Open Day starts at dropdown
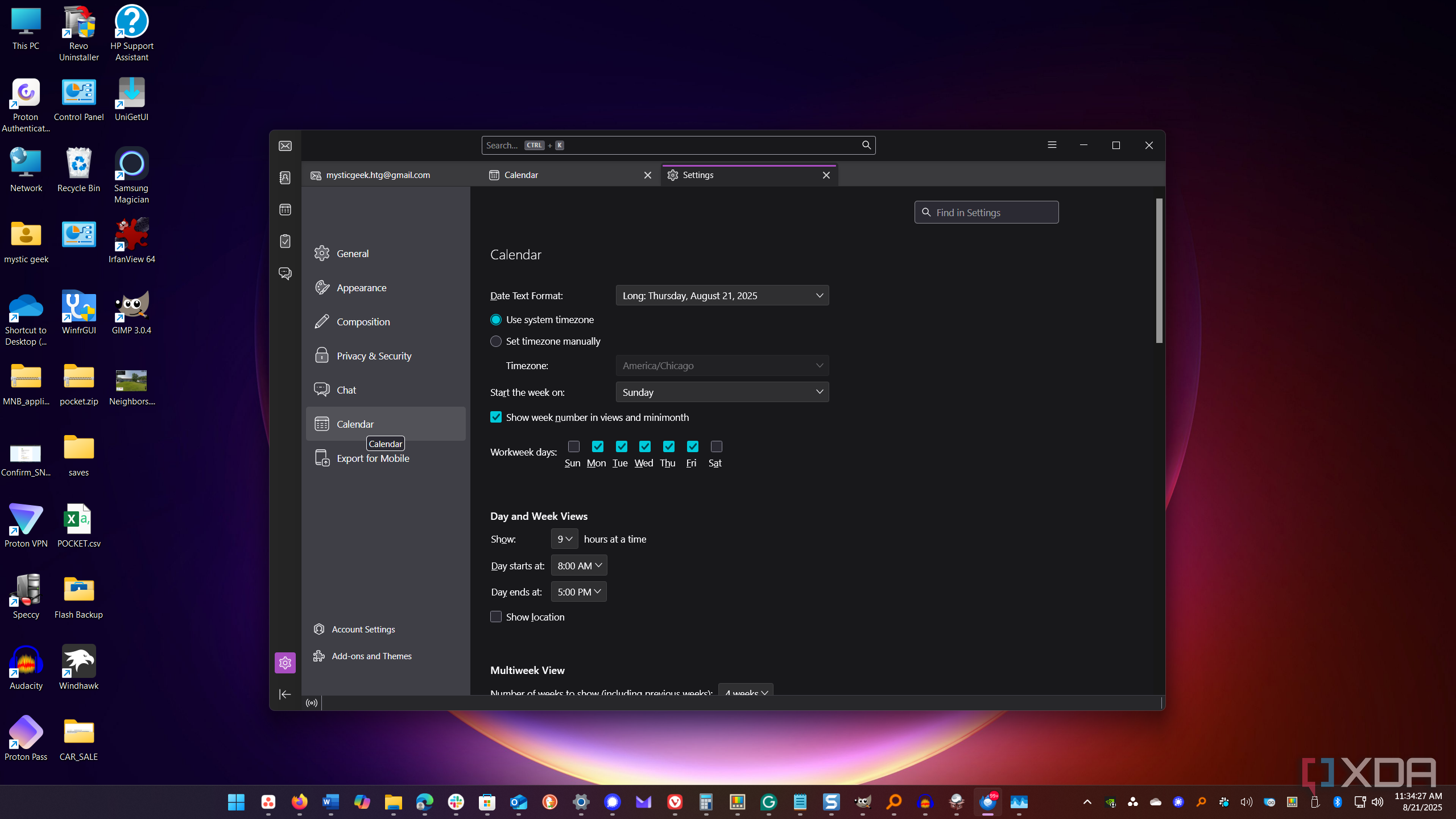The height and width of the screenshot is (819, 1456). tap(579, 566)
